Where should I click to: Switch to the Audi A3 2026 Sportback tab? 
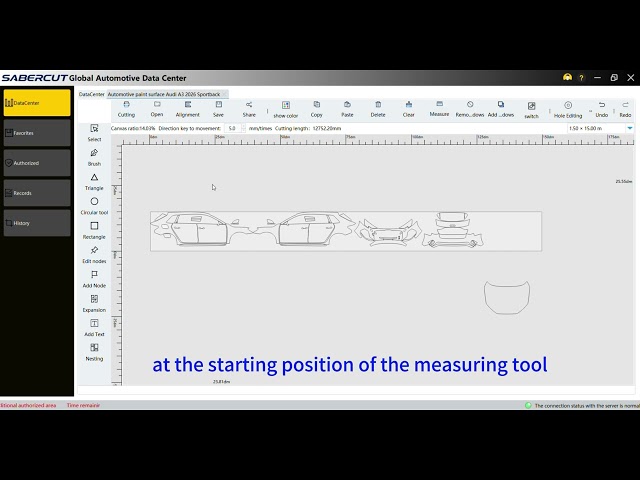[x=164, y=94]
